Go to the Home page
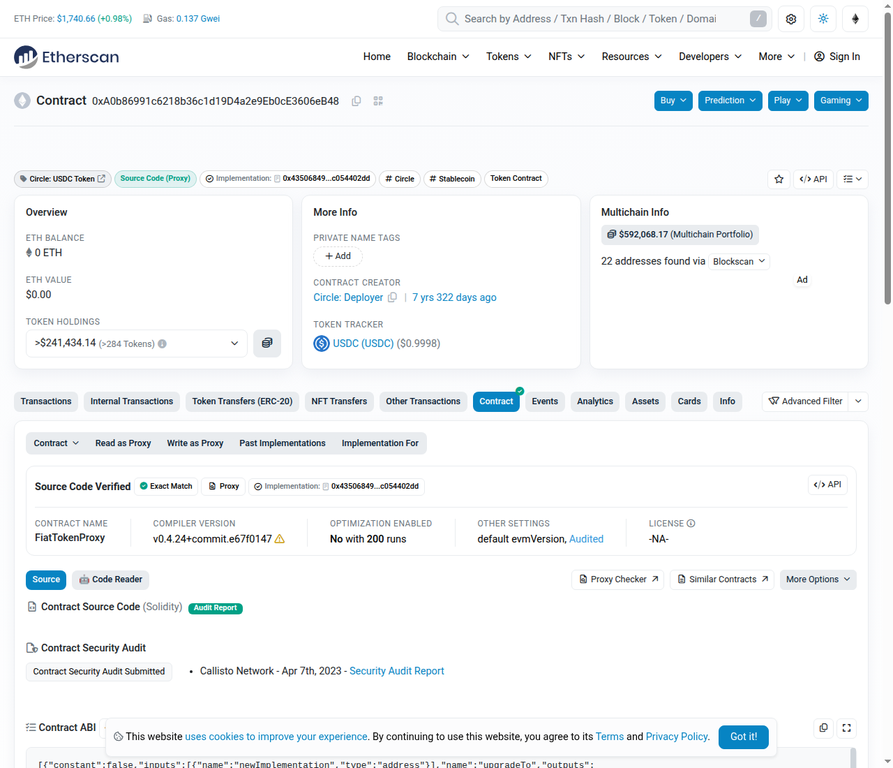The width and height of the screenshot is (893, 768). pyautogui.click(x=377, y=57)
